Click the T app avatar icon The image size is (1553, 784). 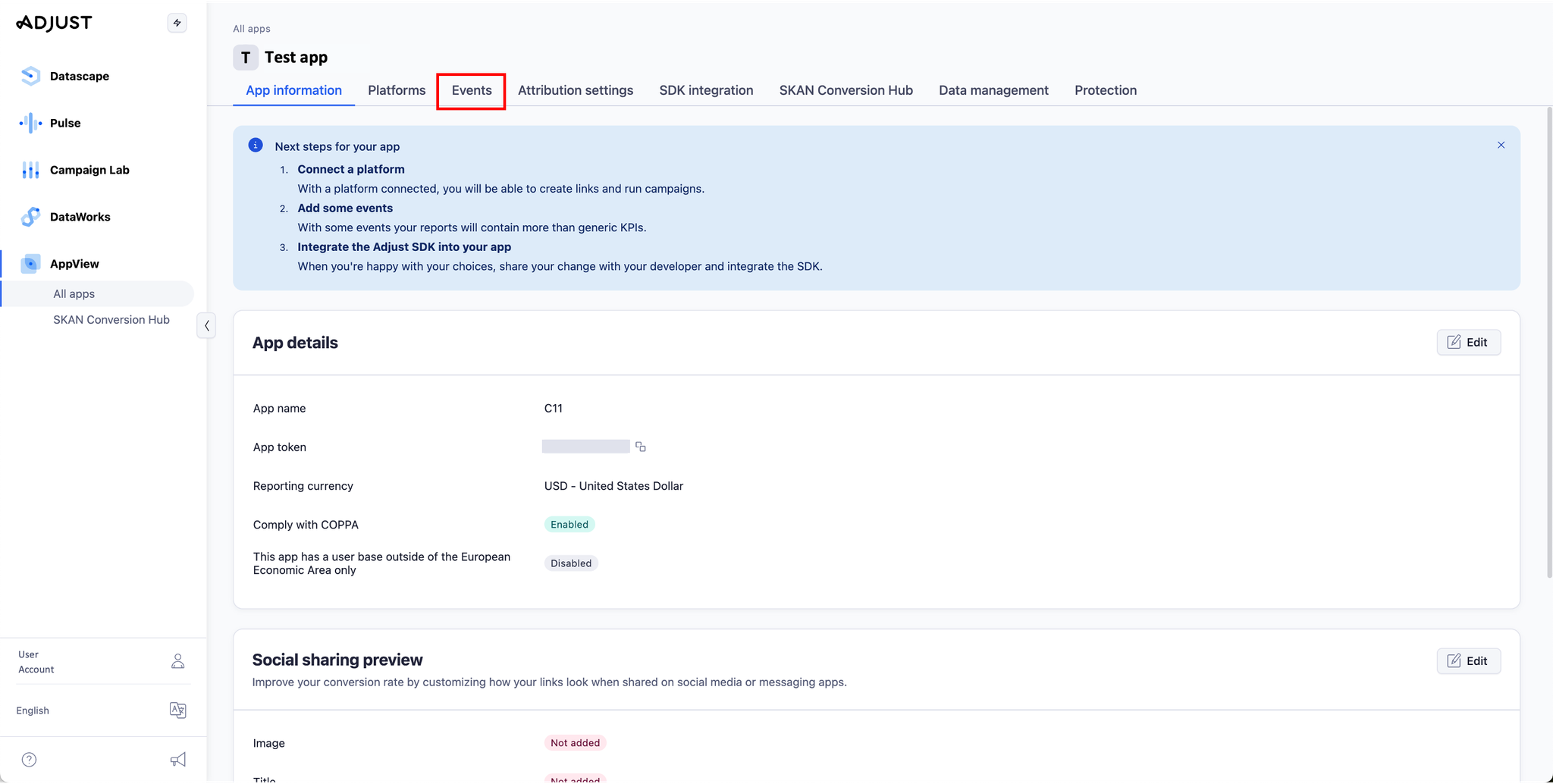tap(246, 58)
